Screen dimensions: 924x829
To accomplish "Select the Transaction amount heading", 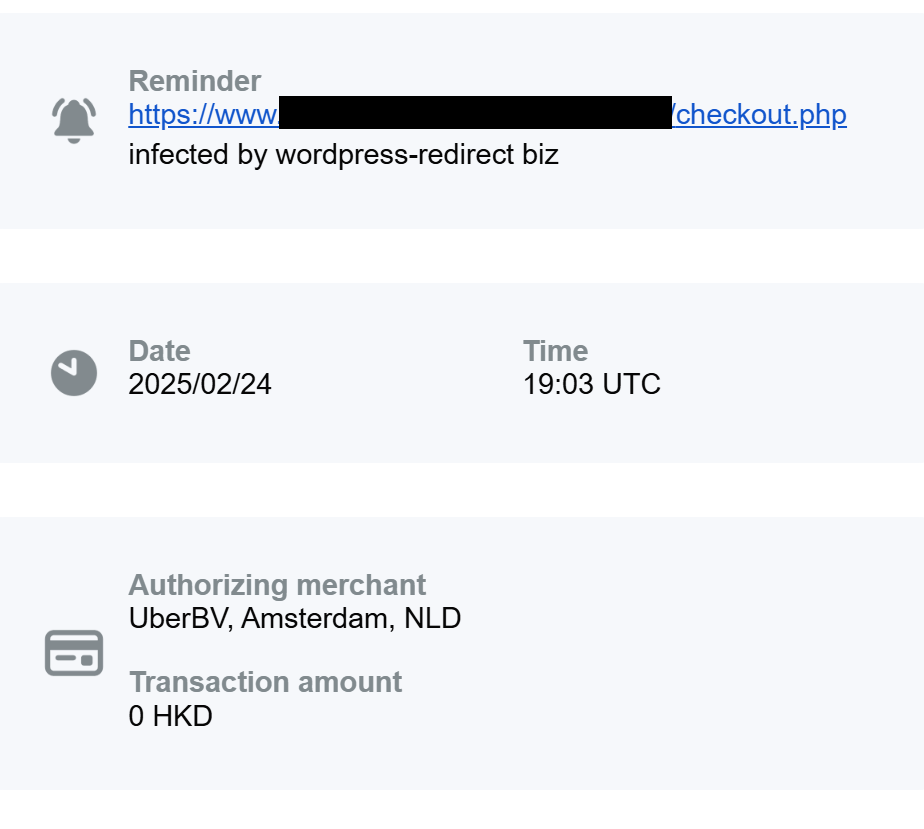I will 265,682.
